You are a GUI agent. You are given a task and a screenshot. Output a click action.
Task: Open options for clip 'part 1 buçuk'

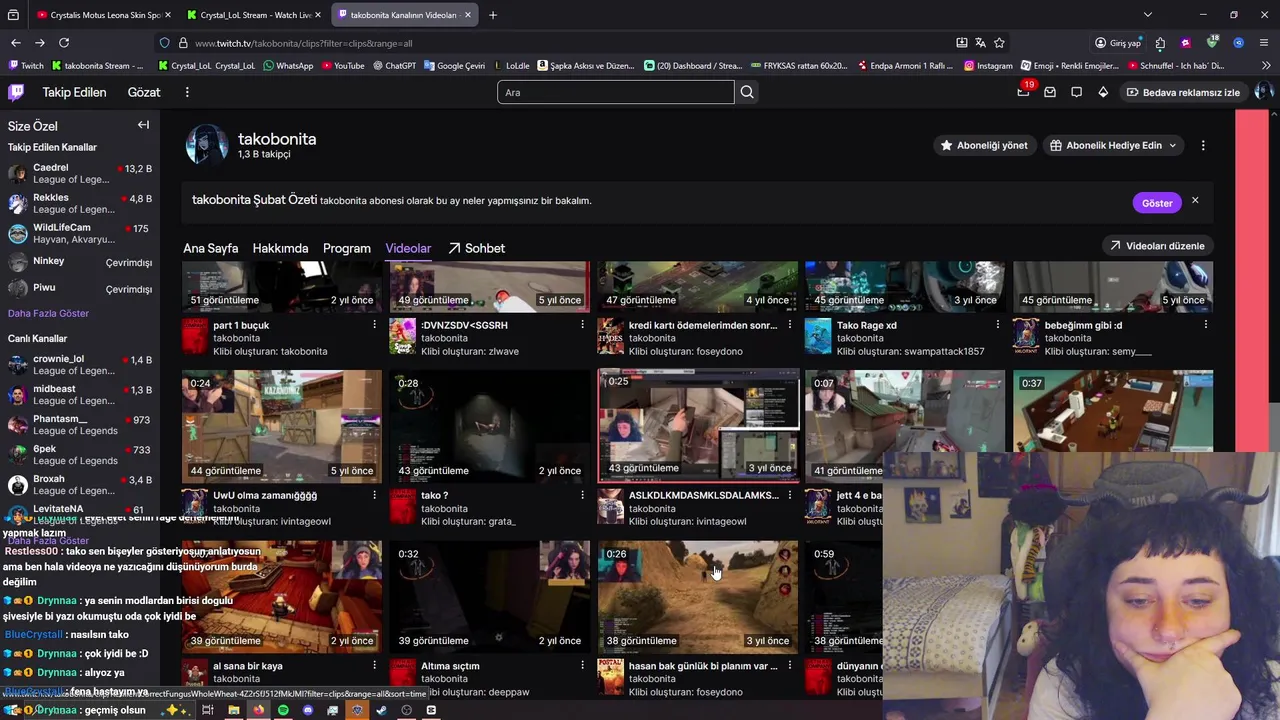point(374,325)
